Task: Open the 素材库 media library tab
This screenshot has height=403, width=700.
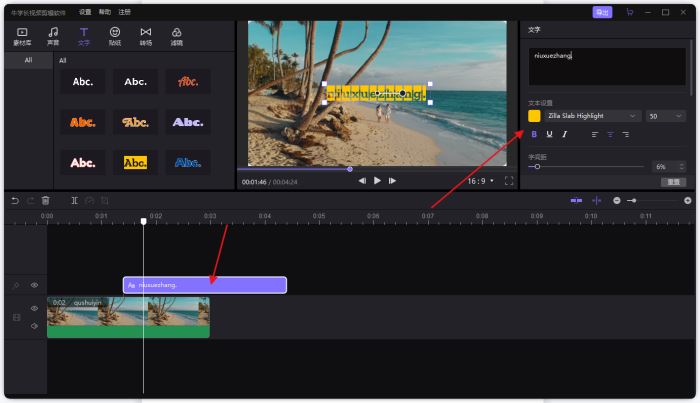Action: click(x=21, y=37)
